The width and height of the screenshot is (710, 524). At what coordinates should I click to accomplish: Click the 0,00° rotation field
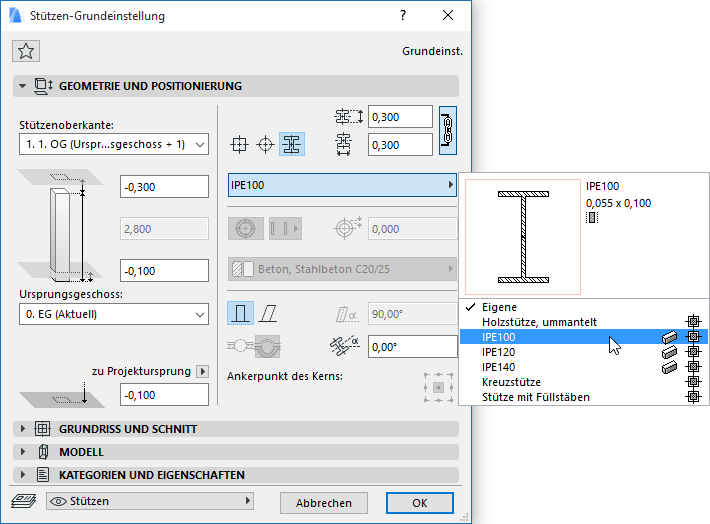413,347
